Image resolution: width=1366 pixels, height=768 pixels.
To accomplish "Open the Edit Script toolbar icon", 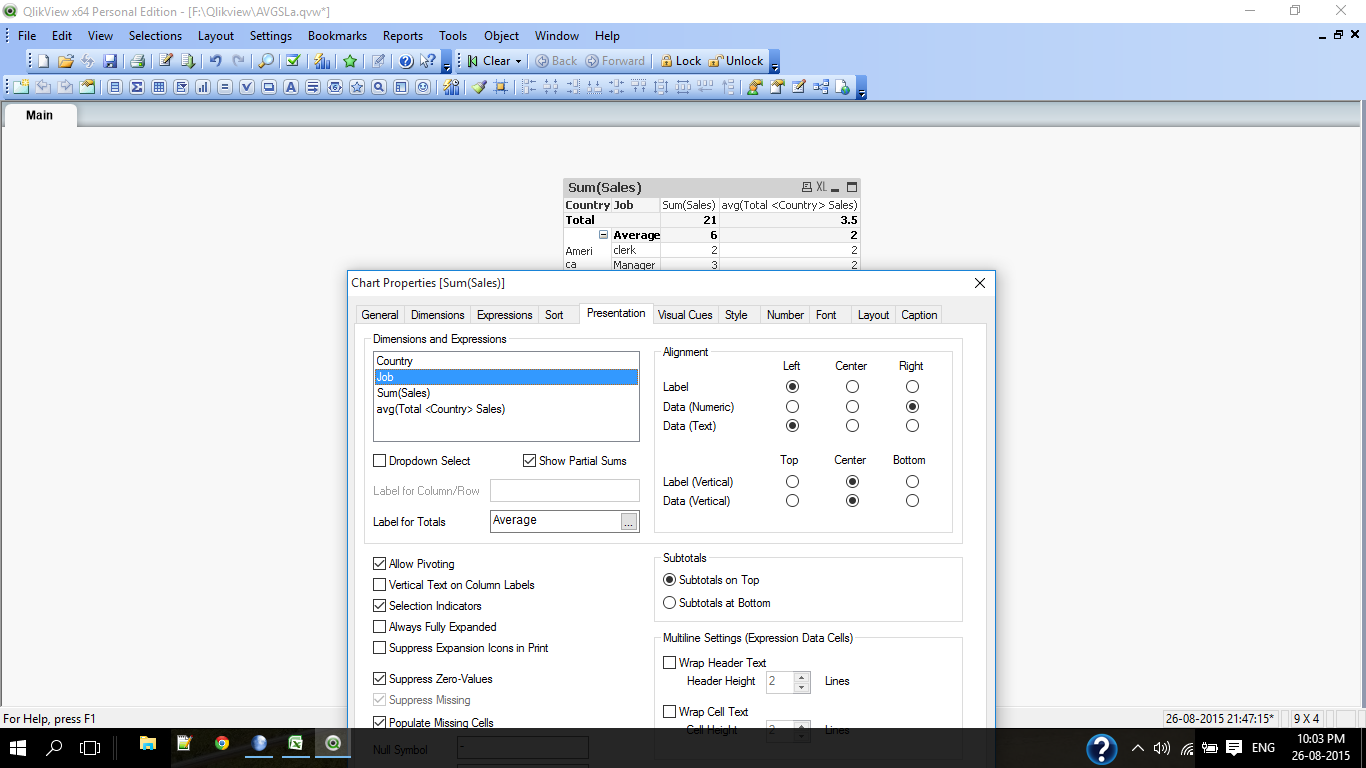I will coord(166,61).
